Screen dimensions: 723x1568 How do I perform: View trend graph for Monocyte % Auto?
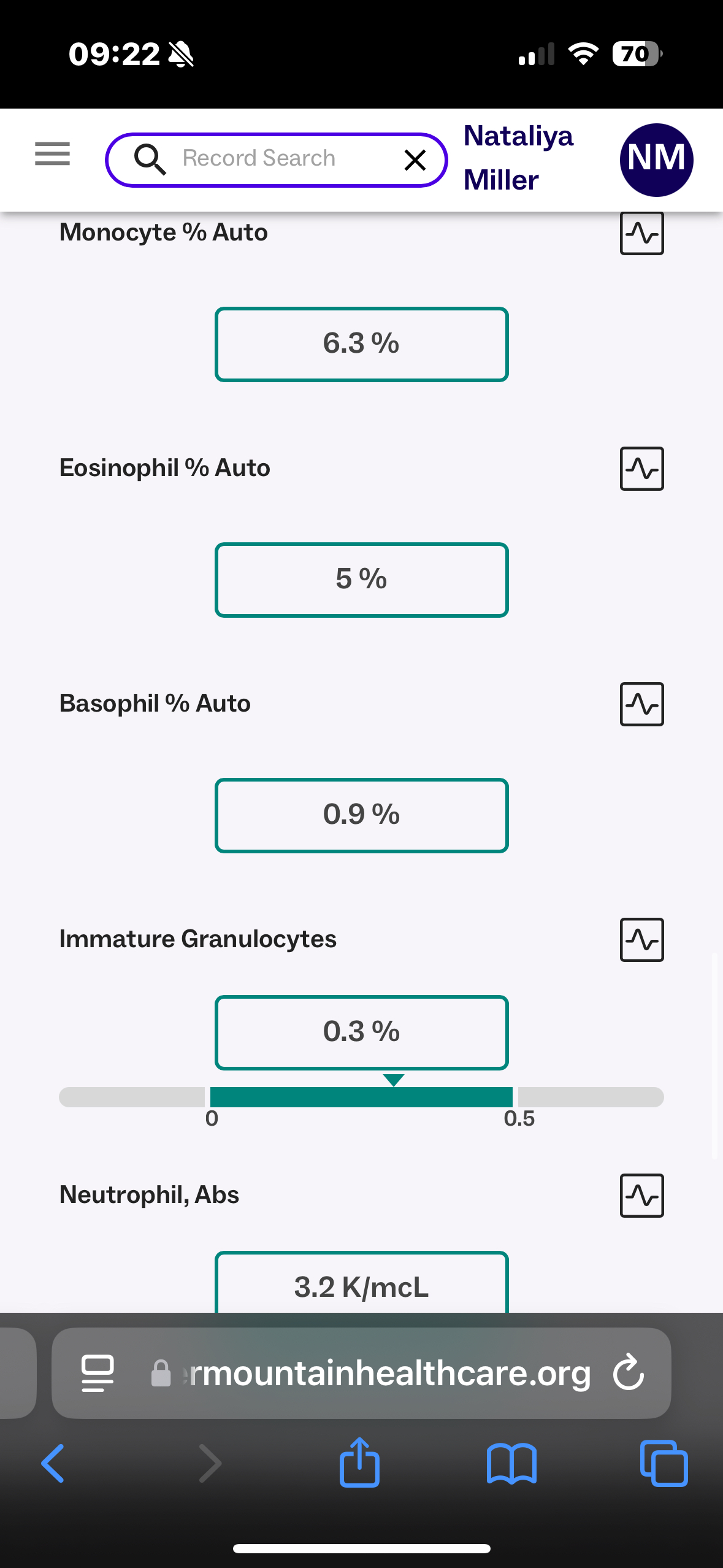[641, 234]
